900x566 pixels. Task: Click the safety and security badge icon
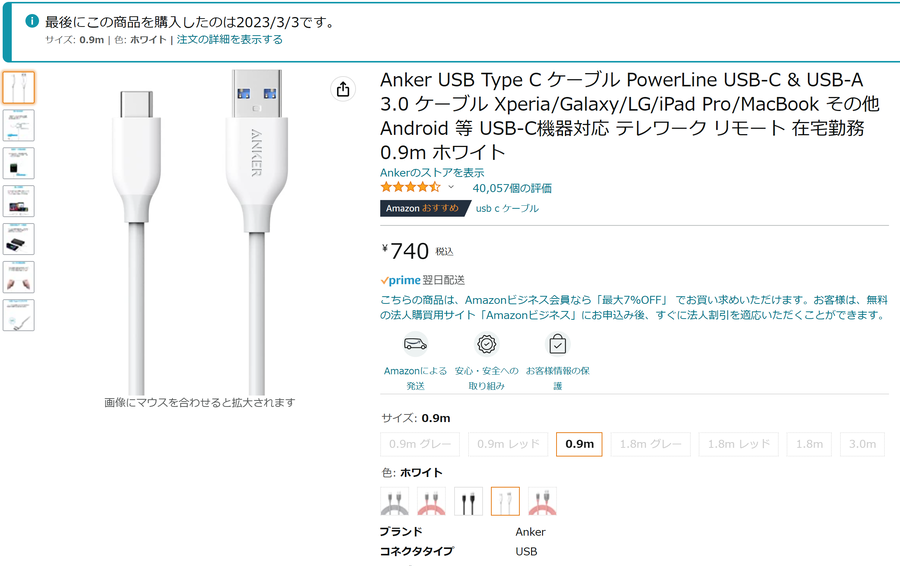(x=487, y=344)
